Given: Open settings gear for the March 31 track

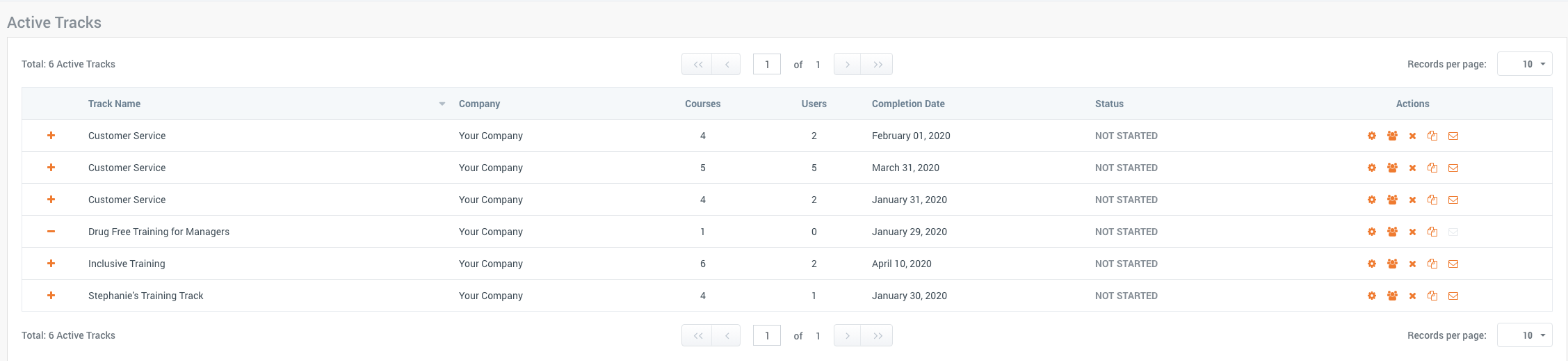Looking at the screenshot, I should point(1371,168).
